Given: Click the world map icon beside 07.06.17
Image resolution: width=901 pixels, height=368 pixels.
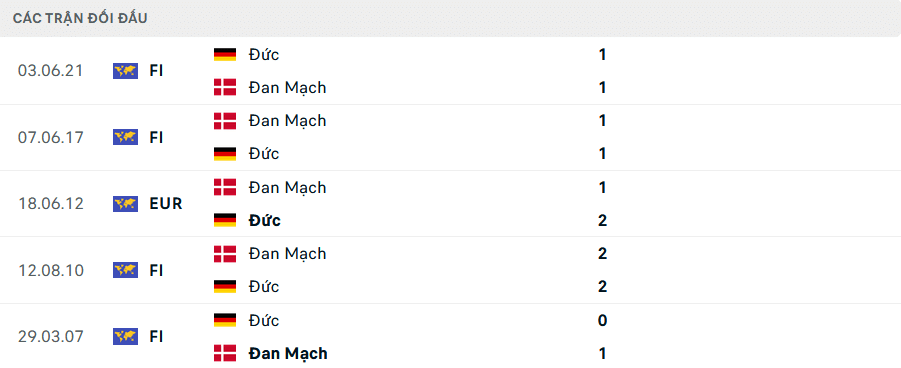Looking at the screenshot, I should pos(125,137).
